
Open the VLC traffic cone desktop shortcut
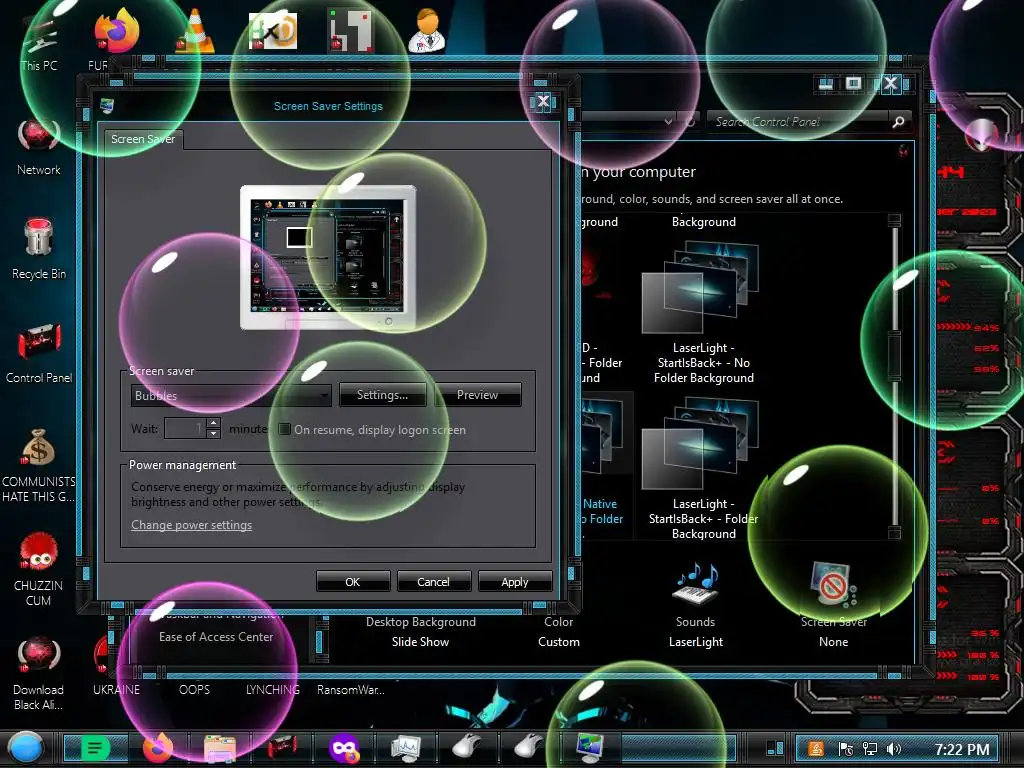195,31
